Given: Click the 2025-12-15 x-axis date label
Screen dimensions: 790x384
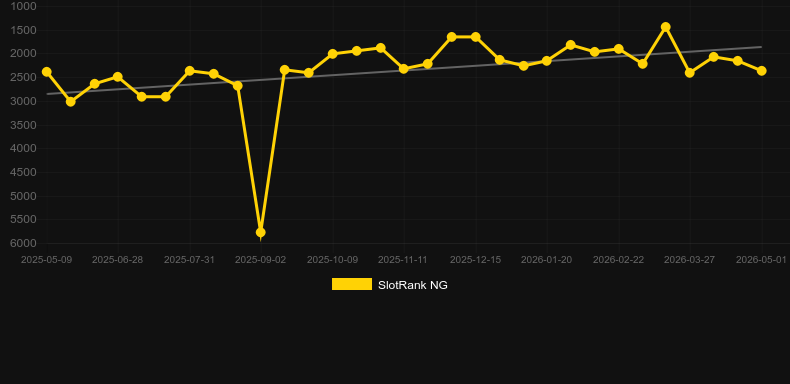Looking at the screenshot, I should tap(476, 260).
